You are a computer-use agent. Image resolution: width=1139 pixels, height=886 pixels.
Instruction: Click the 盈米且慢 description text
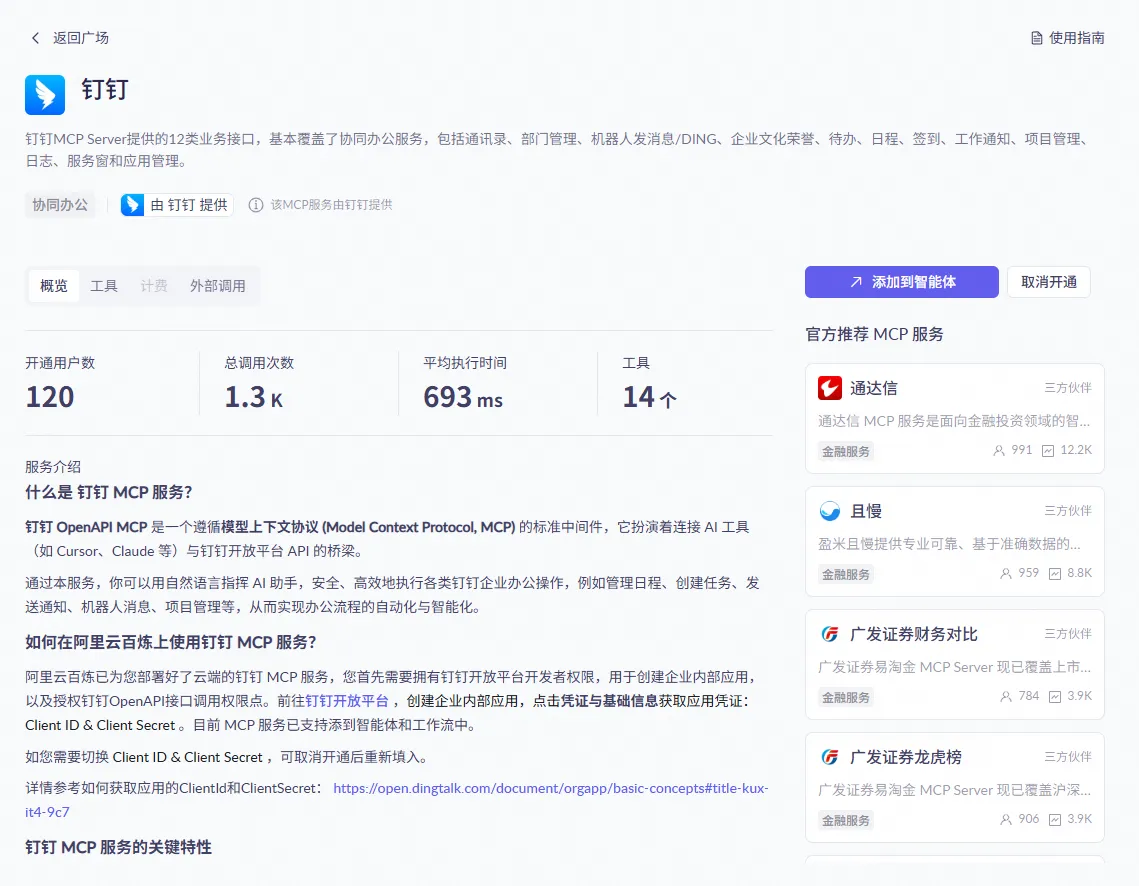pos(949,543)
